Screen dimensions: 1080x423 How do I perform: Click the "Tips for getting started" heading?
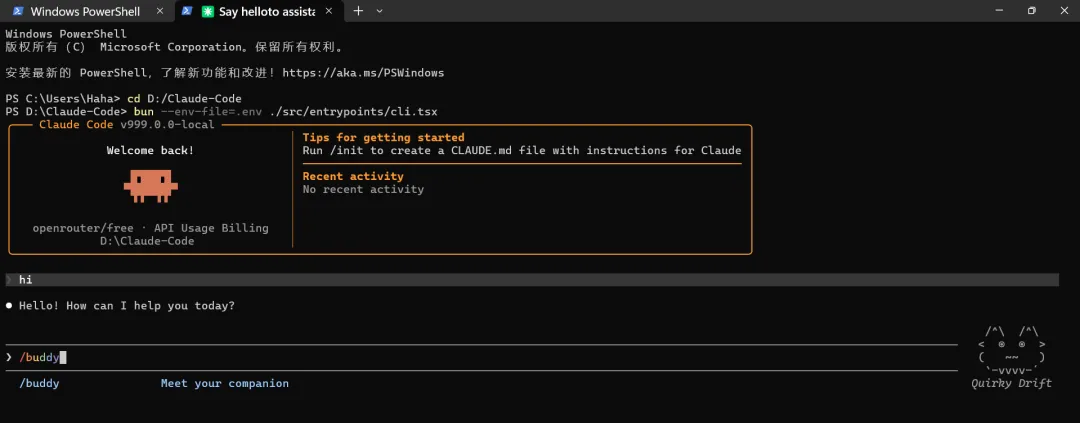tap(383, 137)
